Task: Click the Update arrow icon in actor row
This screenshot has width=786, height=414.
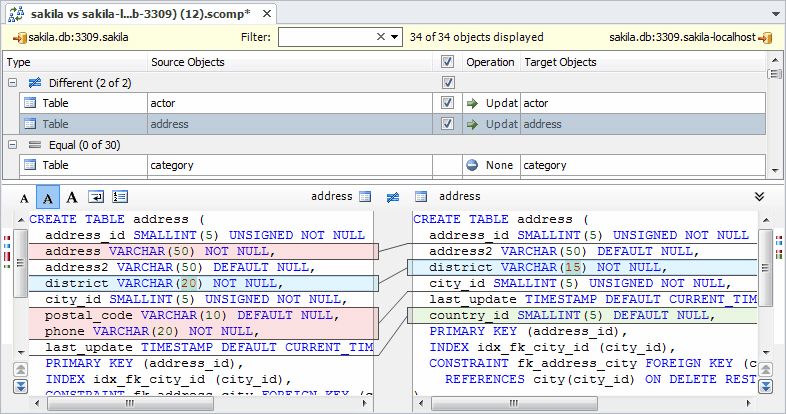Action: coord(472,103)
